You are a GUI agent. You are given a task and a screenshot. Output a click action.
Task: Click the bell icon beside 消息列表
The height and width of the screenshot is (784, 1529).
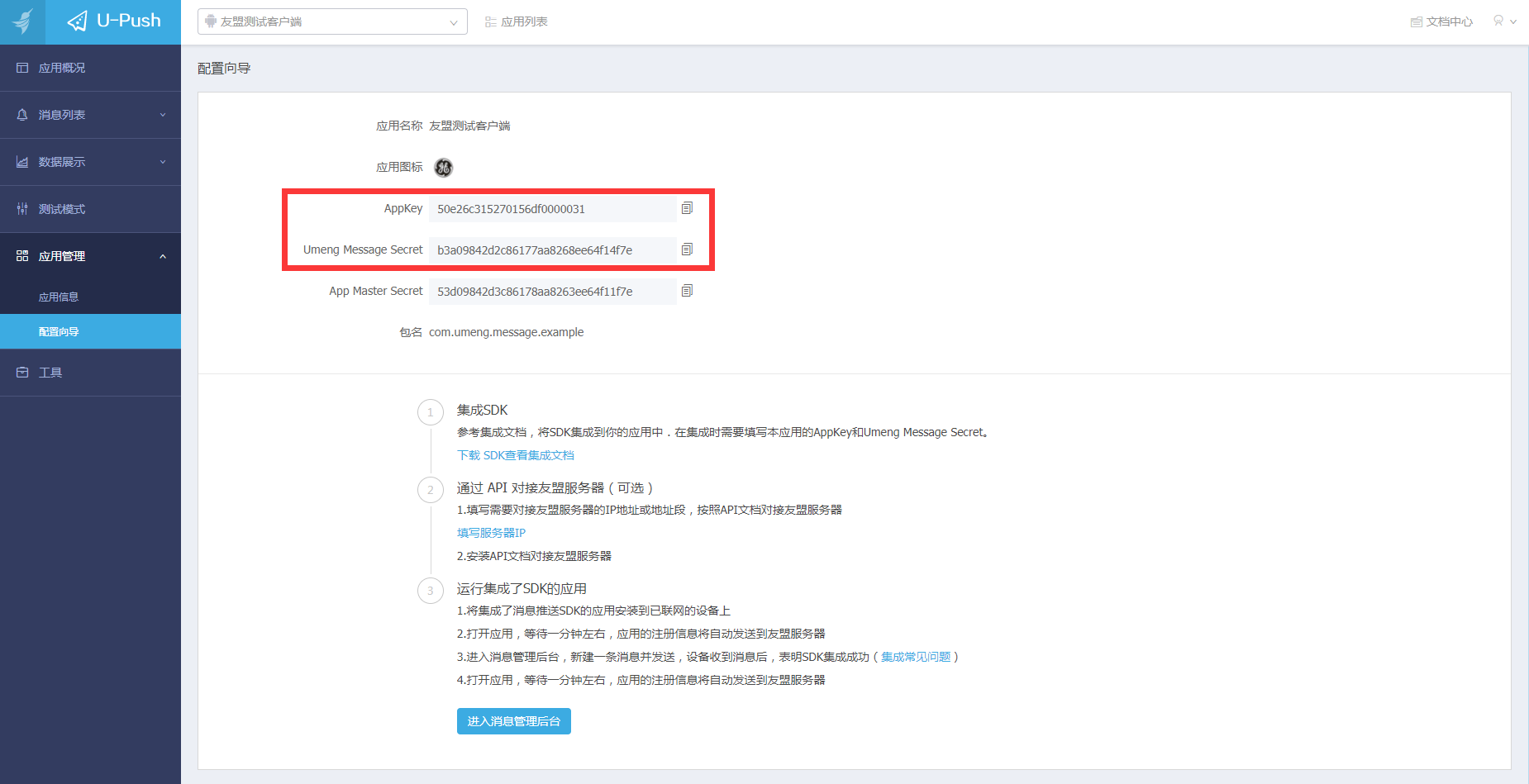[x=22, y=115]
